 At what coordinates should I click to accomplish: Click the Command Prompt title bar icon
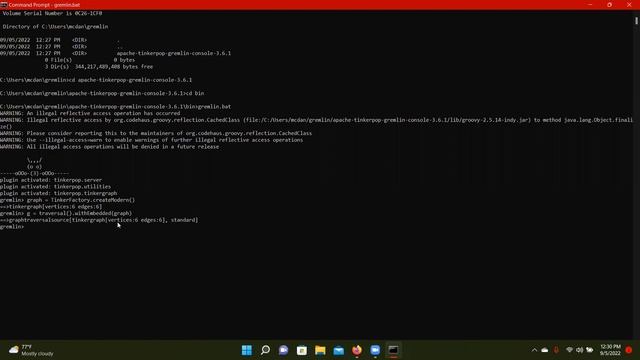(4, 5)
